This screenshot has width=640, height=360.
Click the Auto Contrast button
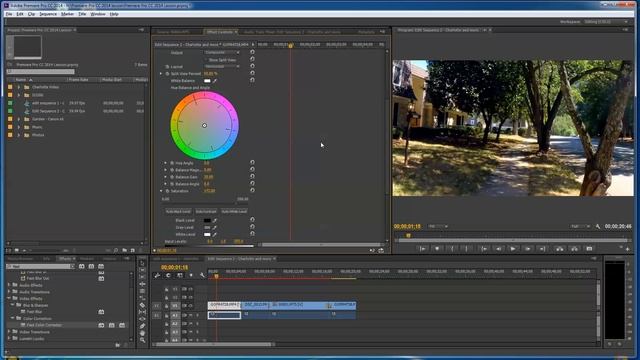(206, 211)
